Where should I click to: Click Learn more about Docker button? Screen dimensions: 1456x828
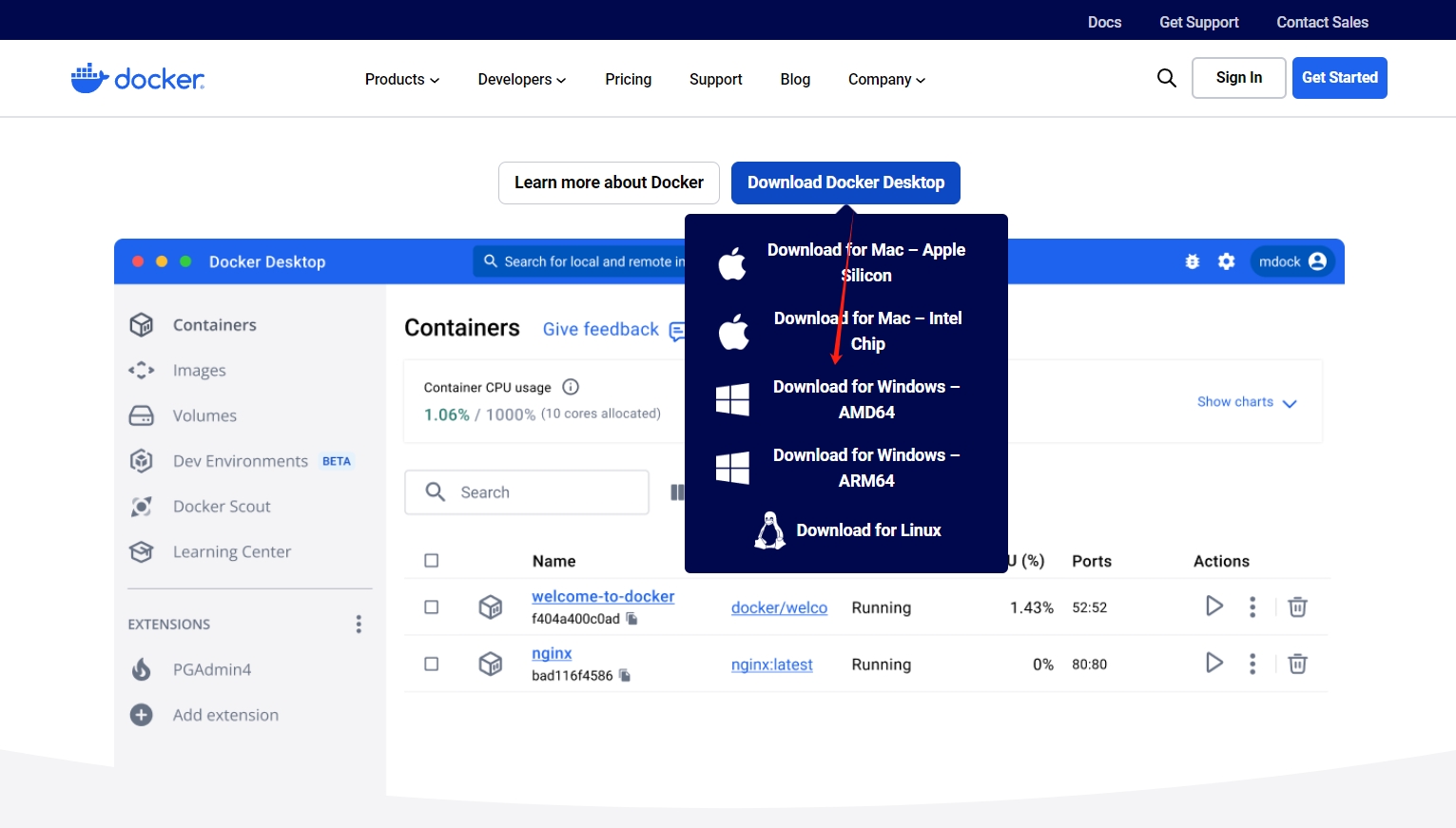point(609,183)
